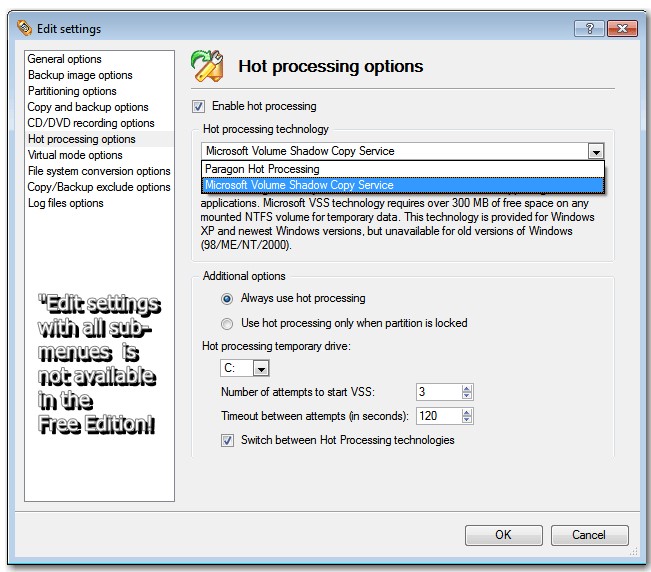Screen dimensions: 651x572
Task: Click the timeout between attempts field
Action: point(439,416)
